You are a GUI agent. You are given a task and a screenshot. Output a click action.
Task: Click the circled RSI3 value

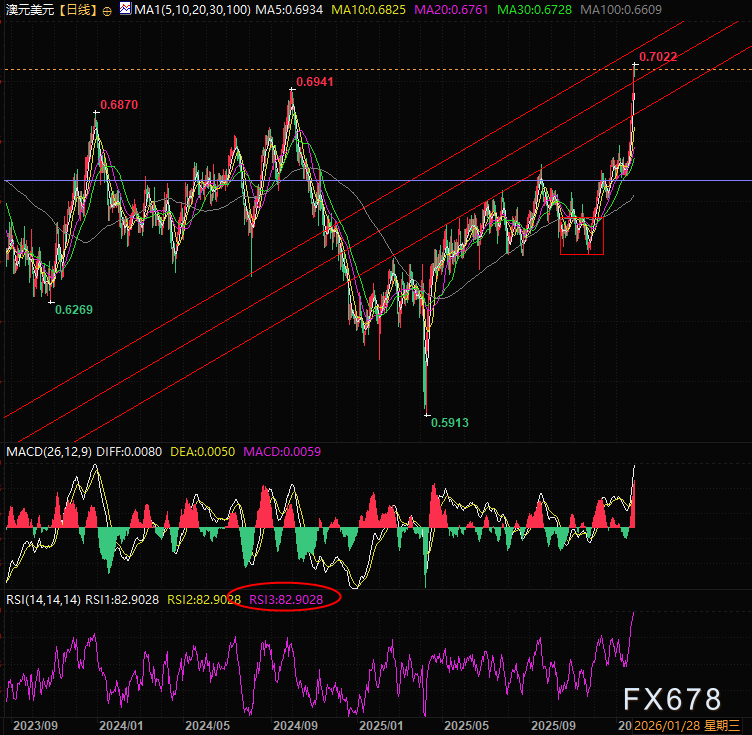click(x=286, y=599)
